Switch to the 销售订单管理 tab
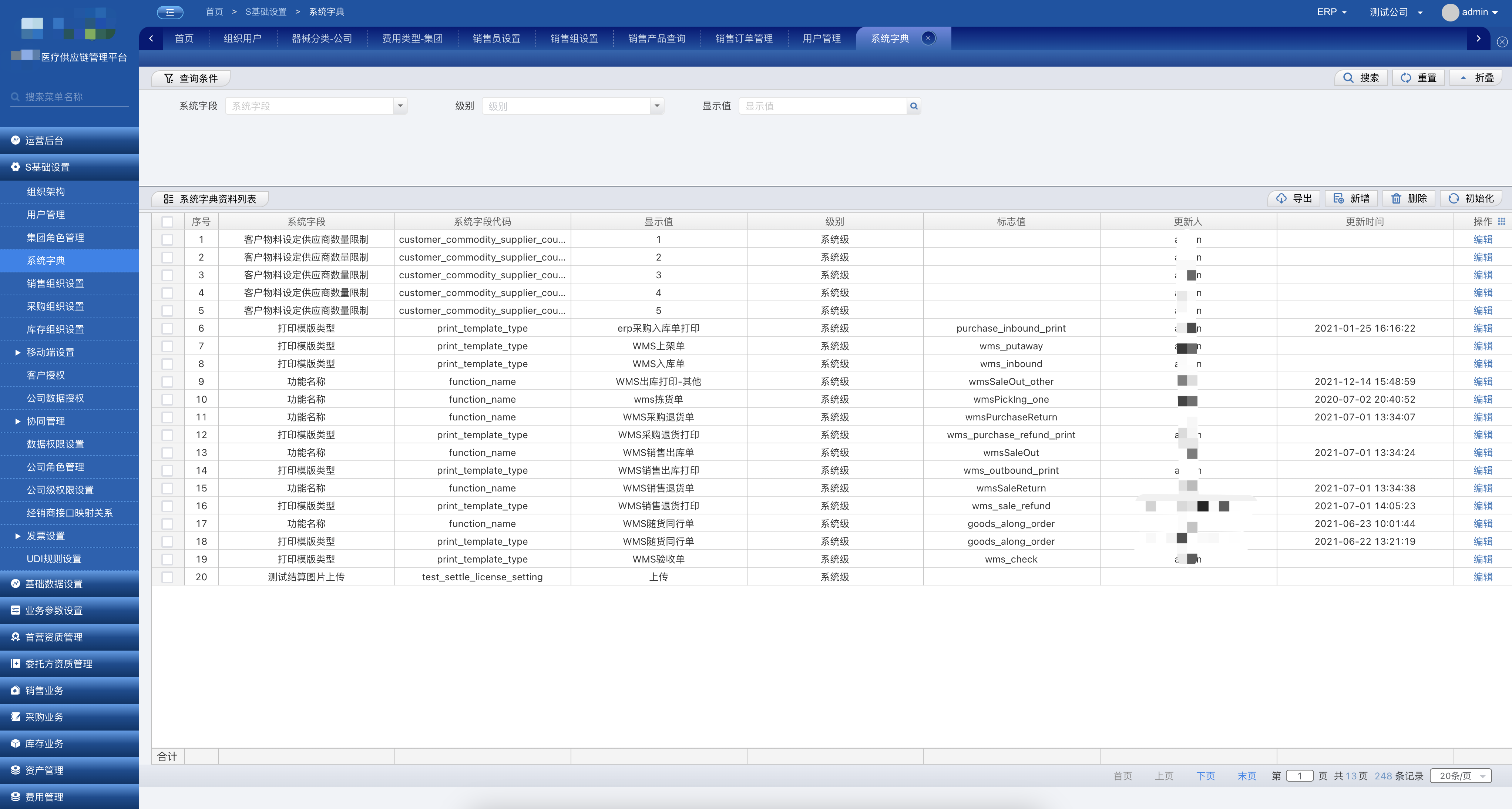Viewport: 1512px width, 809px height. click(x=744, y=38)
